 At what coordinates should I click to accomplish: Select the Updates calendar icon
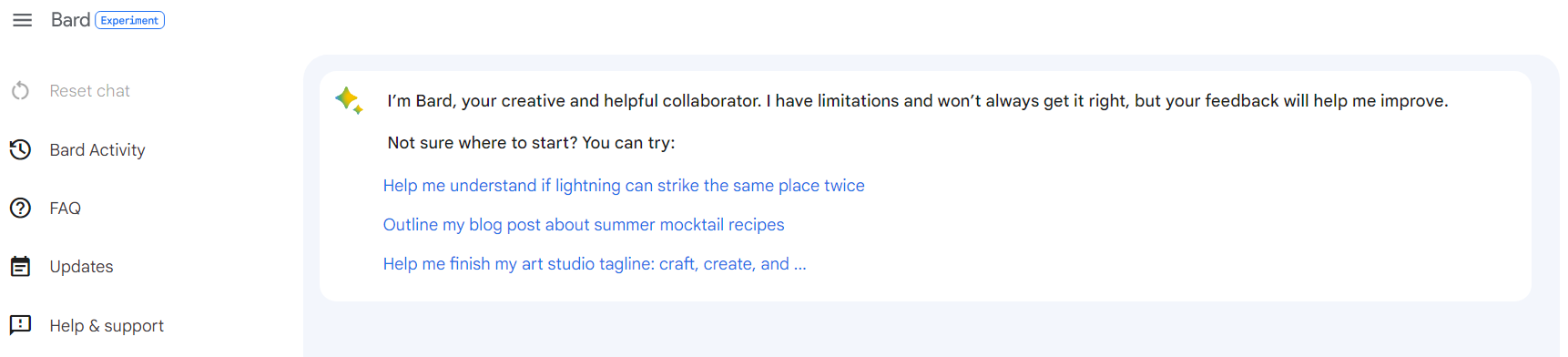coord(21,266)
